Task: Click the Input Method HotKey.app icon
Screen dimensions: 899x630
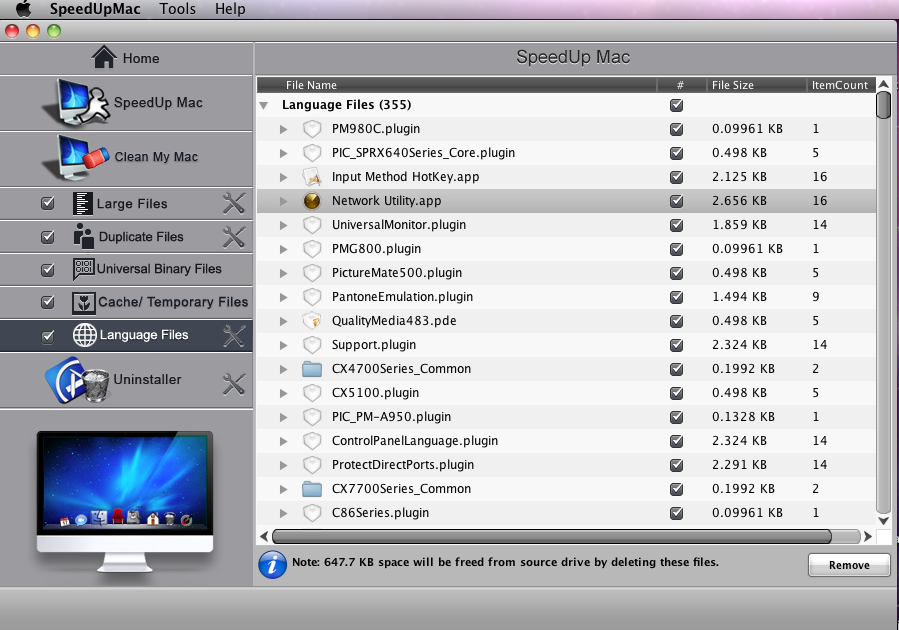Action: click(x=312, y=177)
